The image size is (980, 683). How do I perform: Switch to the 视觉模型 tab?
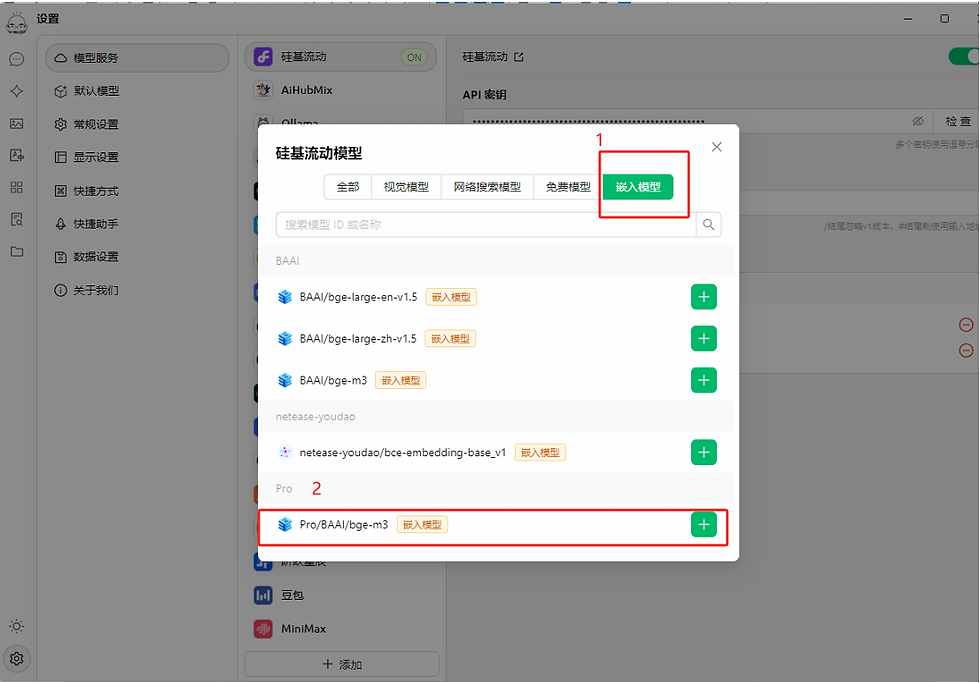tap(406, 187)
